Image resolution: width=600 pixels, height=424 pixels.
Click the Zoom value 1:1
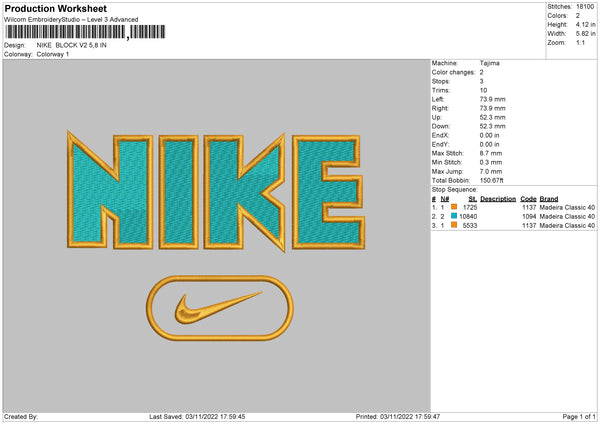click(580, 42)
